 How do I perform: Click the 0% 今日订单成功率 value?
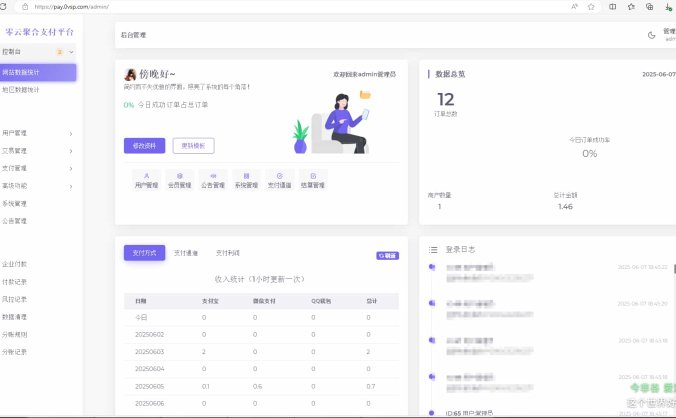[589, 153]
